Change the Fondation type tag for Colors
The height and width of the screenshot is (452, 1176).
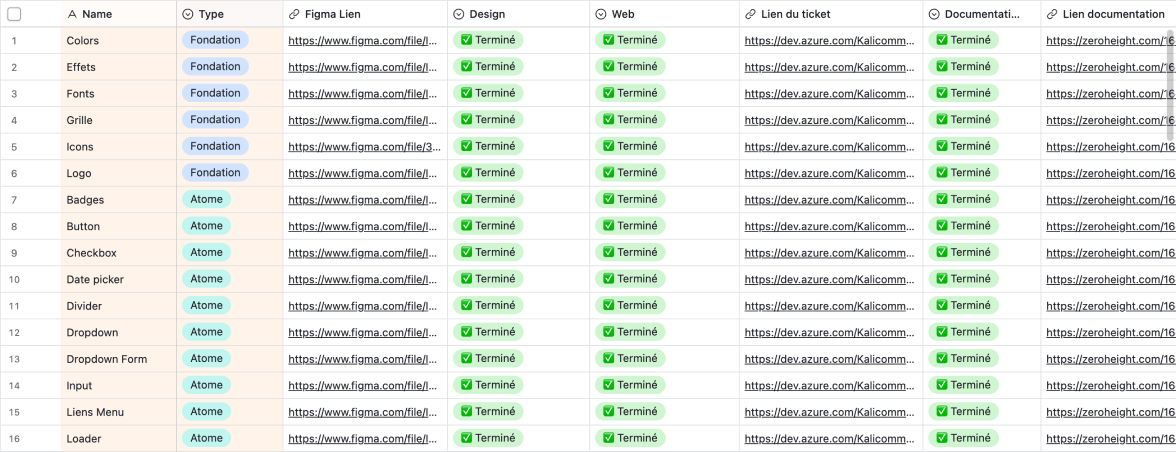[215, 40]
